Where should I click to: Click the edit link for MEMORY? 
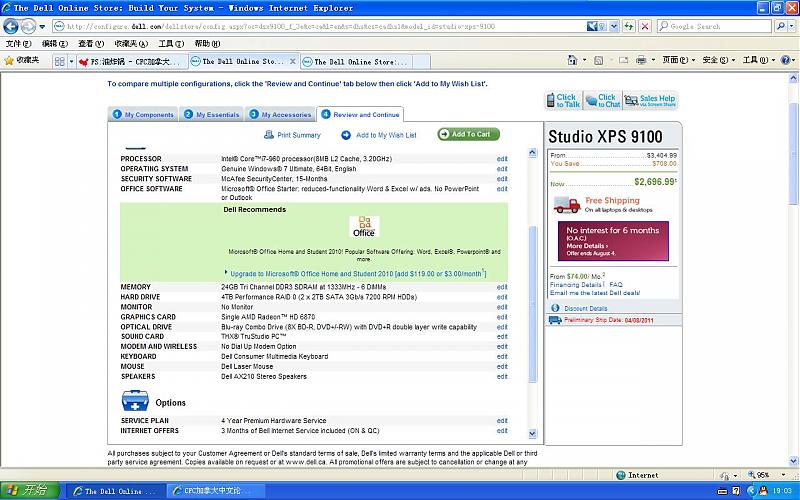[x=502, y=287]
